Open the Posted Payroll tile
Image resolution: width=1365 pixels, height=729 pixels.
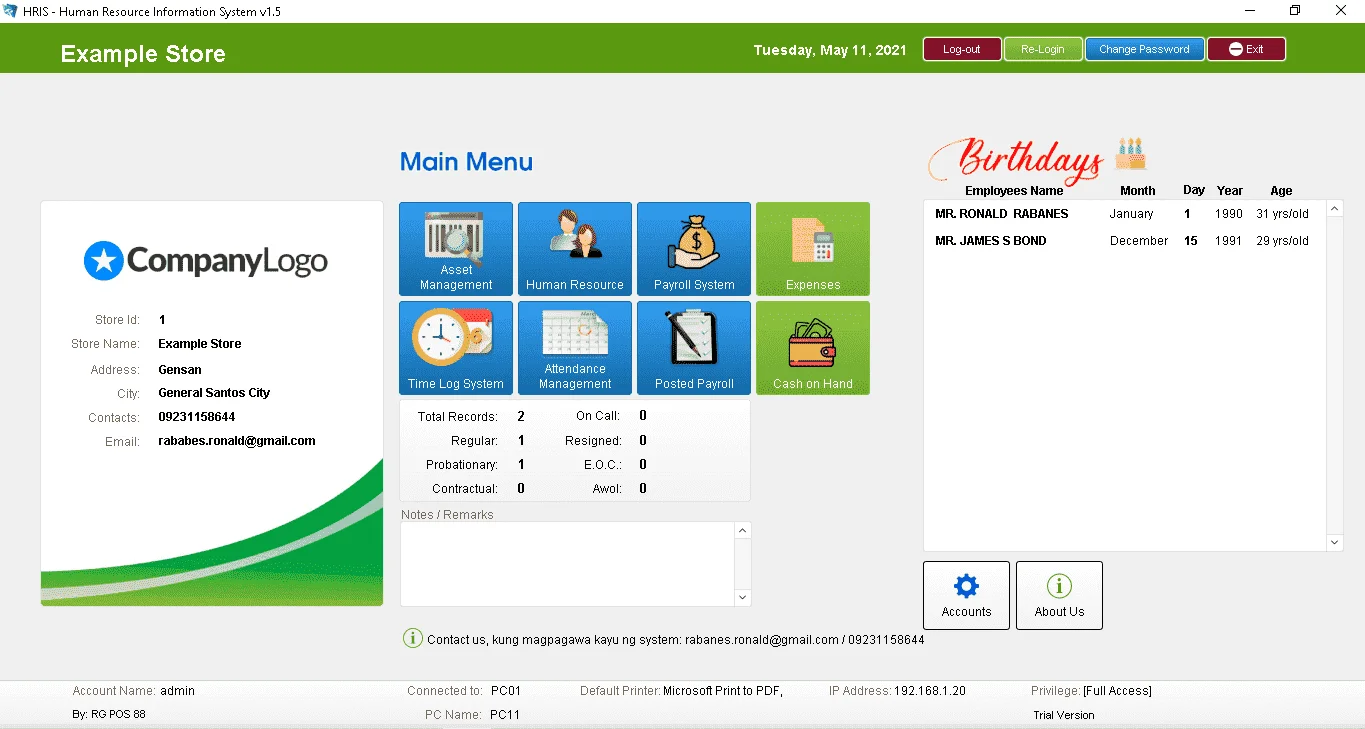coord(694,348)
